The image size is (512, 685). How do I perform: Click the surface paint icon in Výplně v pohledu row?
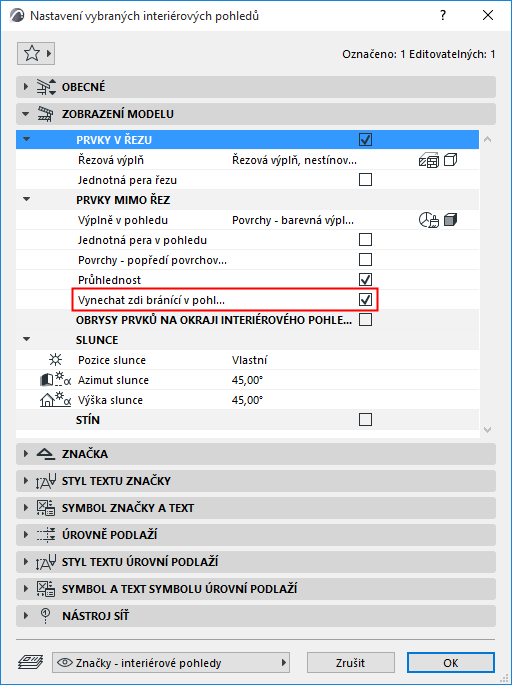point(429,220)
